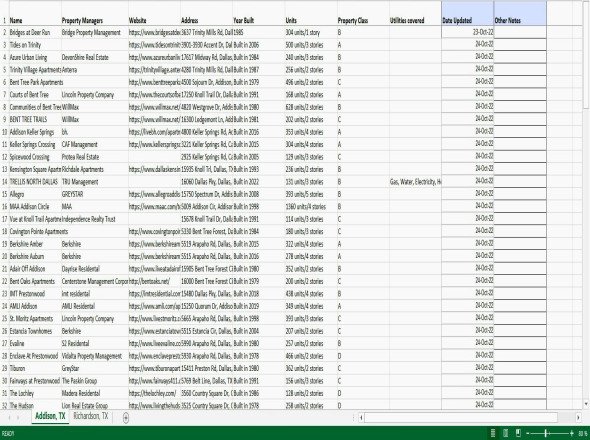Open the https://thelochley.com/ website cell
The height and width of the screenshot is (440, 590).
pyautogui.click(x=154, y=393)
